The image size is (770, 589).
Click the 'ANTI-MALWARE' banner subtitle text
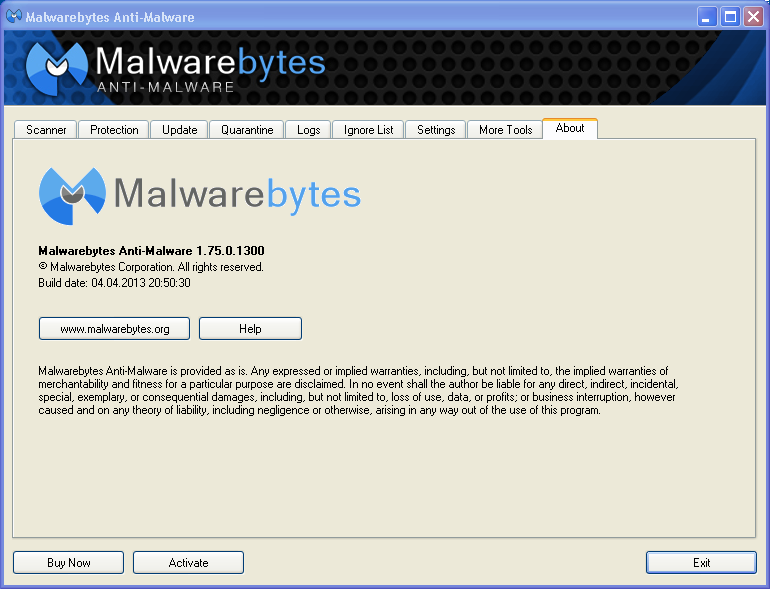coord(165,87)
